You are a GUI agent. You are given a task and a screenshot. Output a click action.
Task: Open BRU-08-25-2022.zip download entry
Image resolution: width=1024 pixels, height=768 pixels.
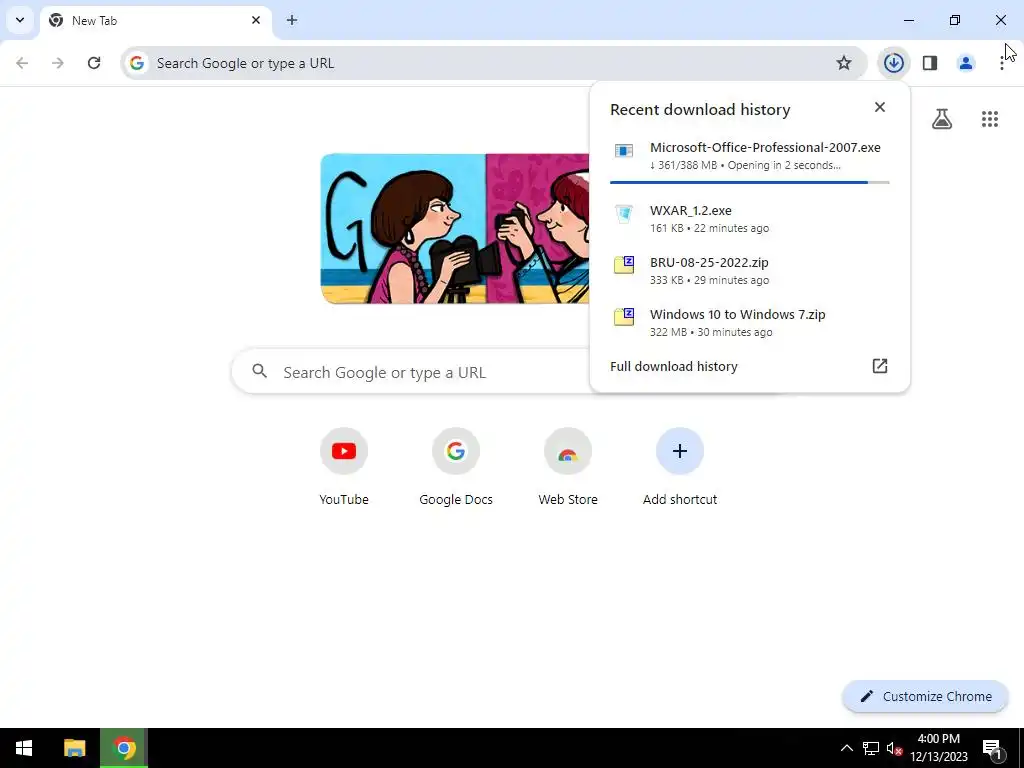pyautogui.click(x=750, y=270)
